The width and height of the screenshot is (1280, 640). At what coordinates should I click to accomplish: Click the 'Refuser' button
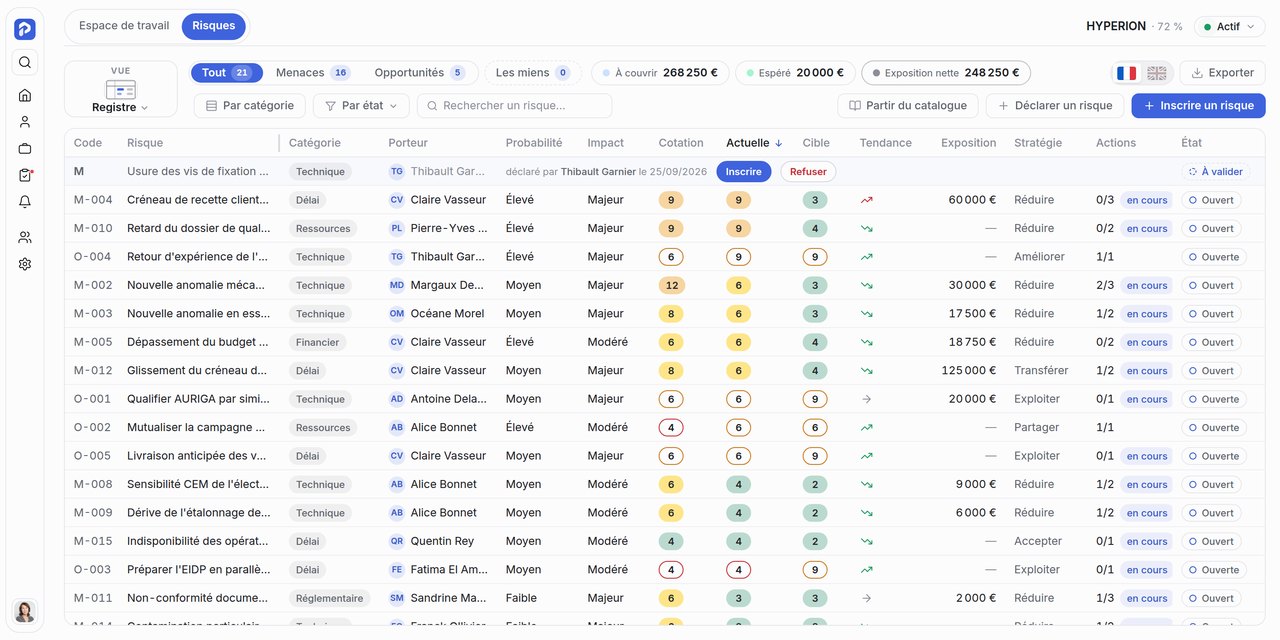click(808, 172)
